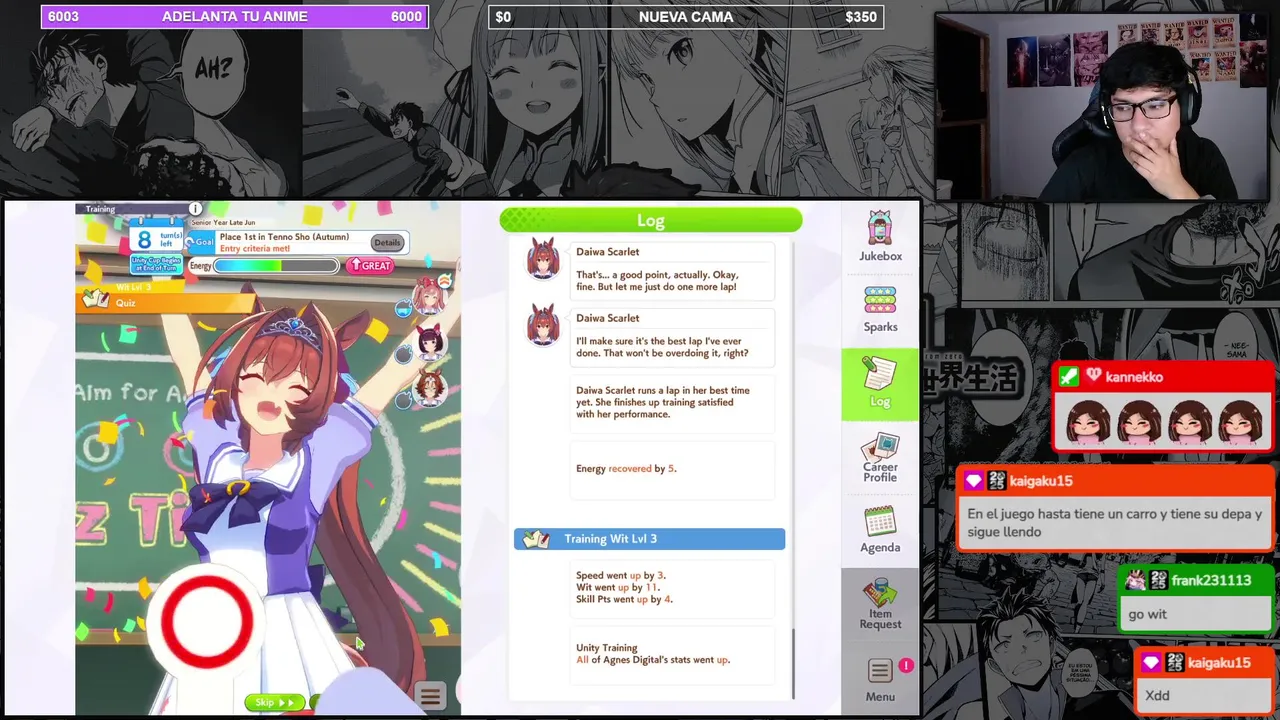Screen dimensions: 1280x720
Task: Click the brown-haired support character with glasses
Action: pos(430,387)
